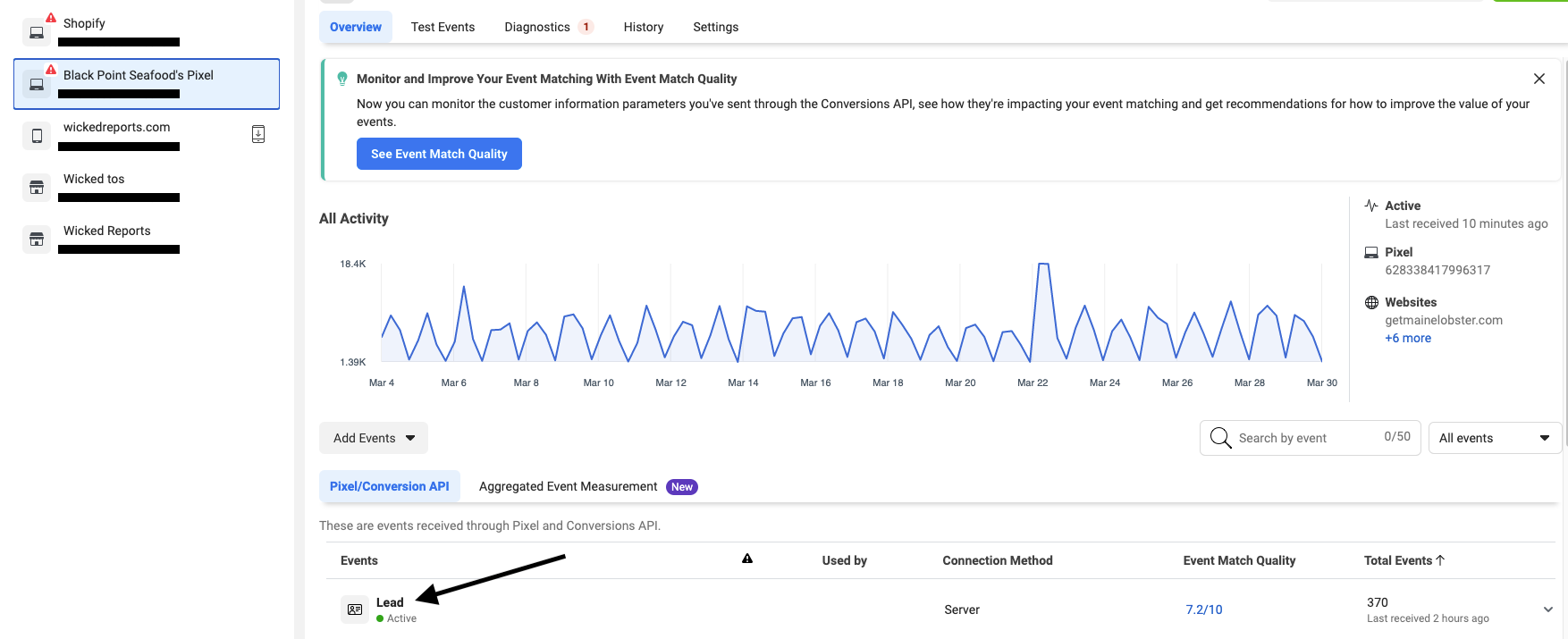1568x639 pixels.
Task: Click the Last received 10 minutes ago text
Action: tap(1466, 223)
